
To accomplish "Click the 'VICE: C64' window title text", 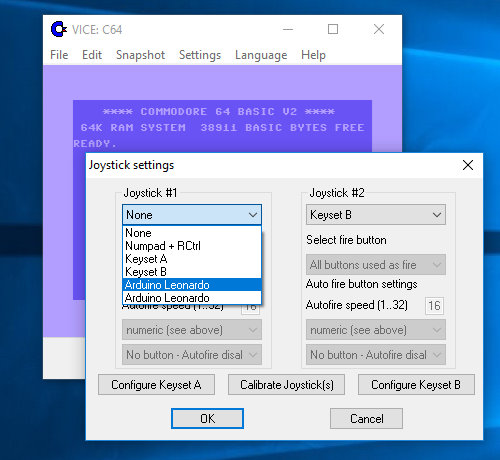I will pyautogui.click(x=97, y=30).
